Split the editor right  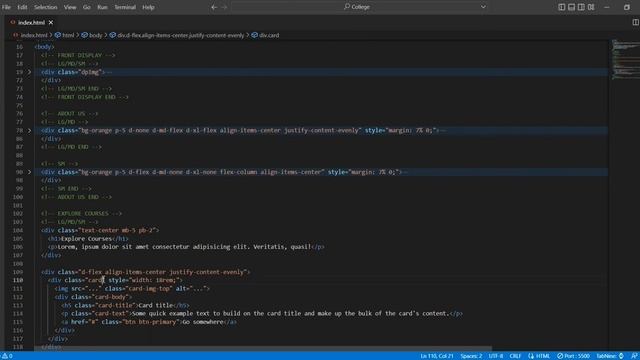(x=635, y=22)
